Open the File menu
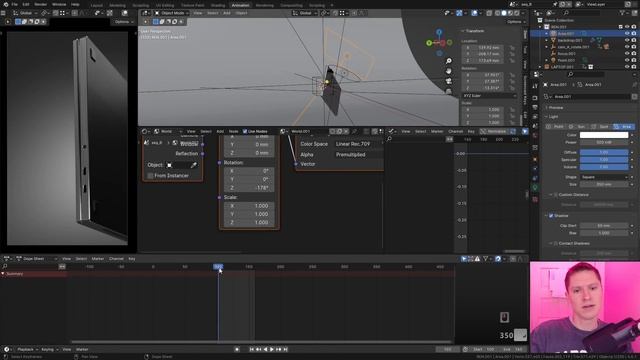 click(x=15, y=4)
